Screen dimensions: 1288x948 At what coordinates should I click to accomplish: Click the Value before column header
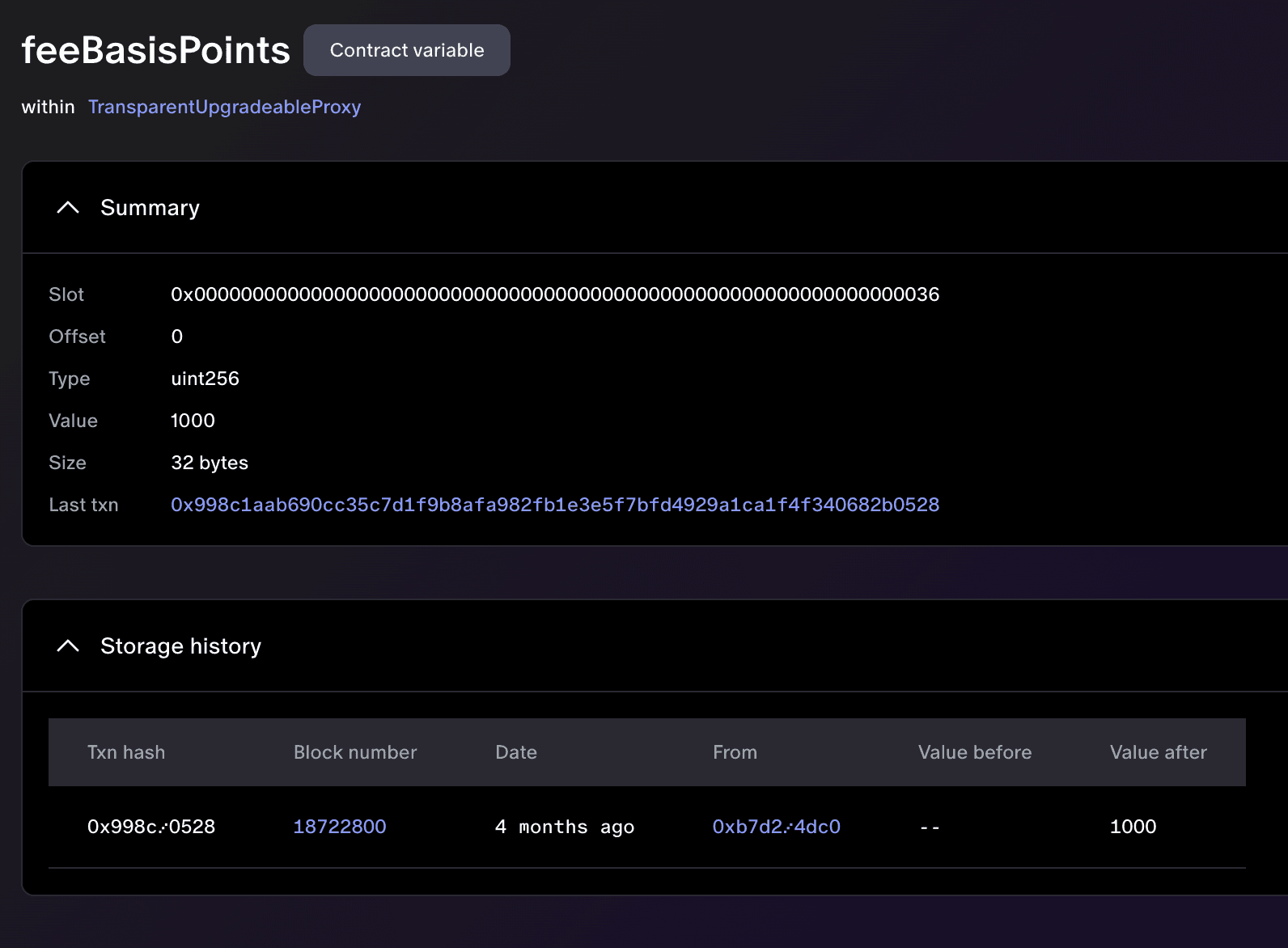[x=974, y=752]
